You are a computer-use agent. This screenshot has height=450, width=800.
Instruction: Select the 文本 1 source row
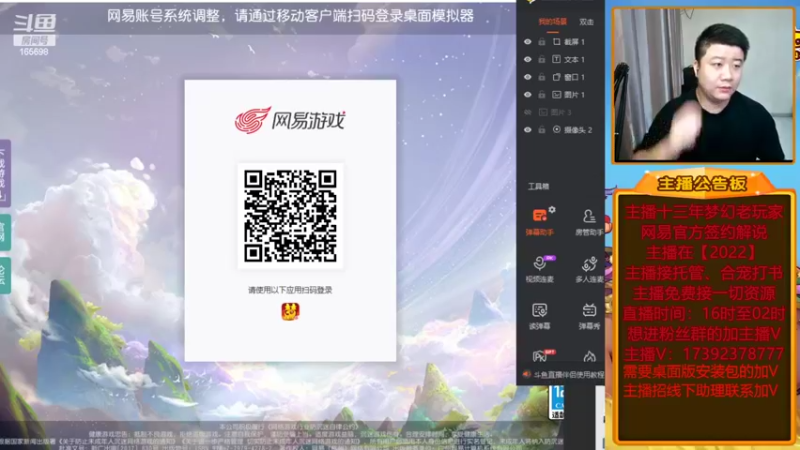click(x=561, y=59)
